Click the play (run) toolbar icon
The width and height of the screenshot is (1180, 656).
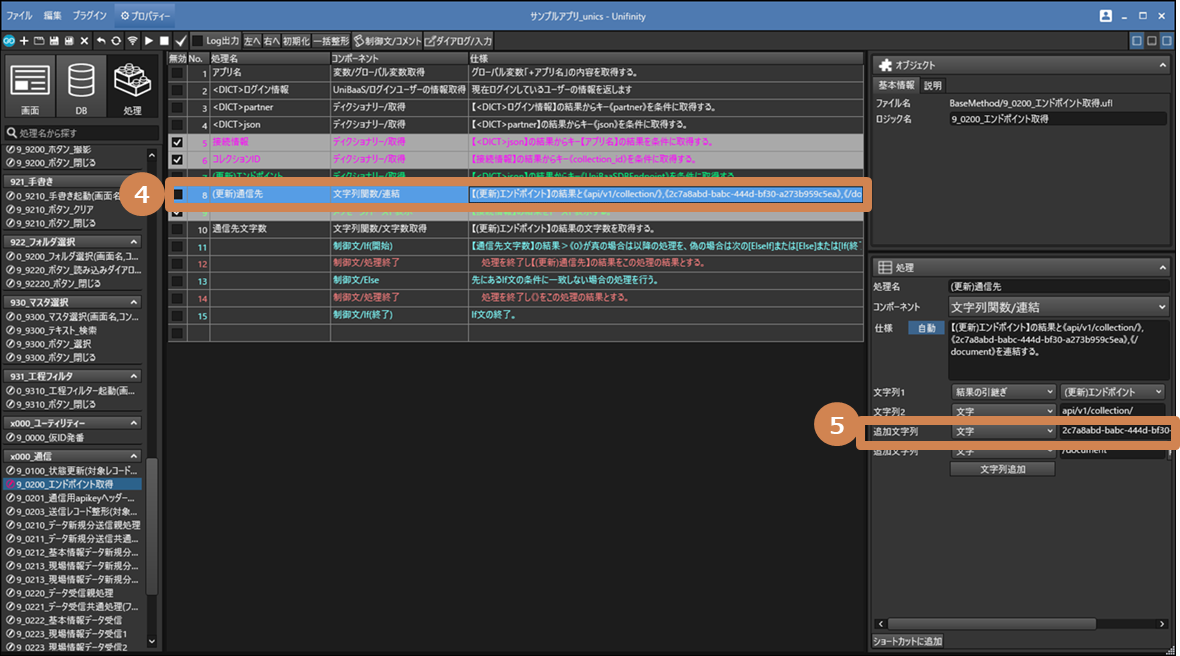click(x=148, y=41)
